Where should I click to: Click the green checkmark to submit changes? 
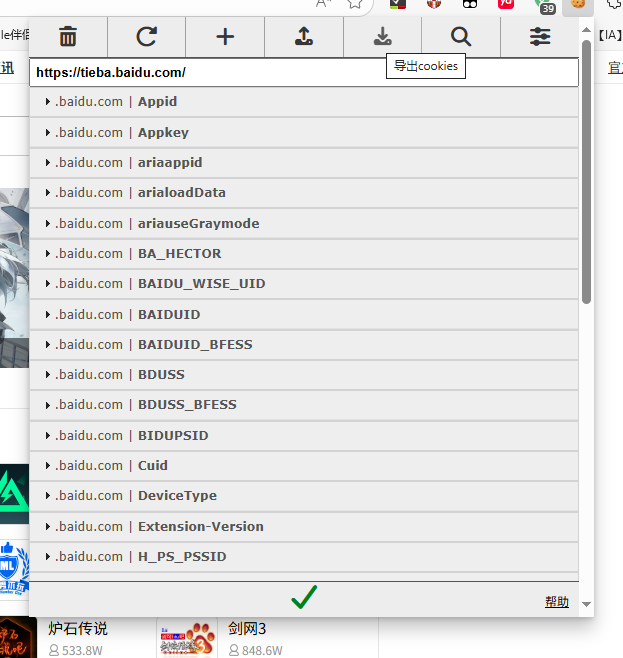pyautogui.click(x=304, y=597)
